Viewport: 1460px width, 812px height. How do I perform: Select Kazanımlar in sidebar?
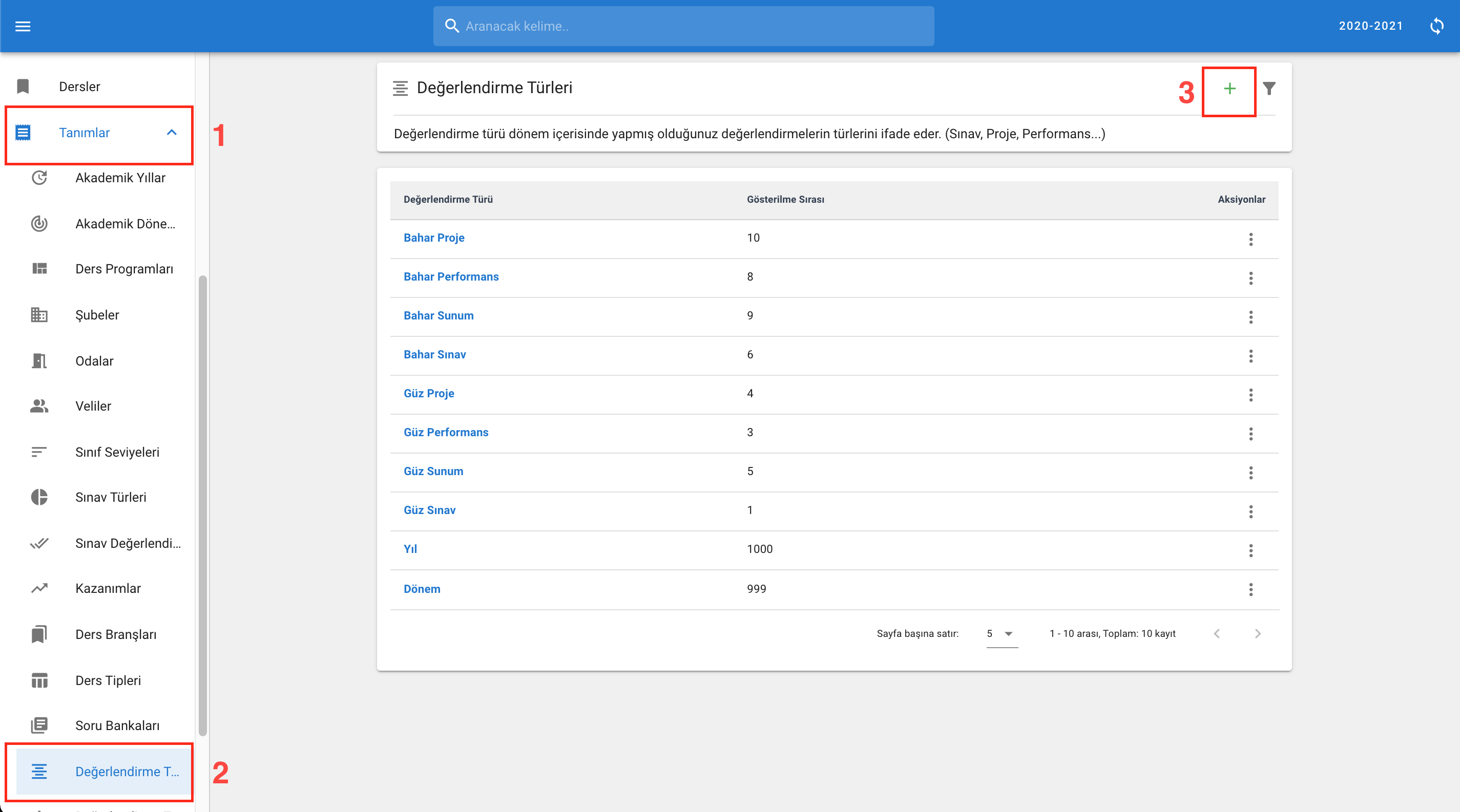pyautogui.click(x=108, y=588)
